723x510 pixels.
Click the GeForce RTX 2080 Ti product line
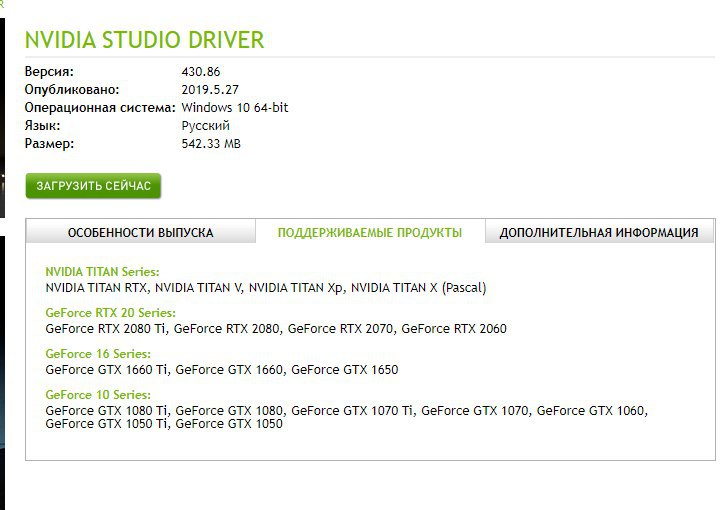point(276,329)
